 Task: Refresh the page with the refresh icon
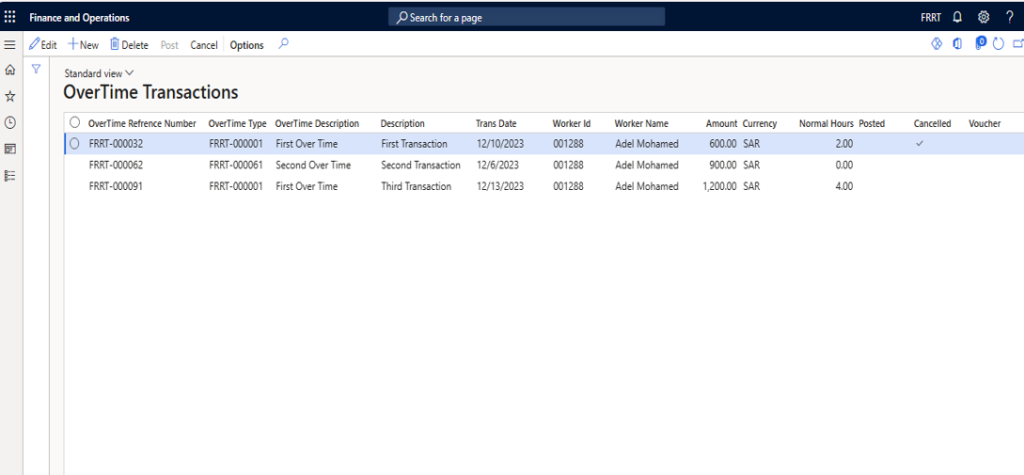point(998,44)
